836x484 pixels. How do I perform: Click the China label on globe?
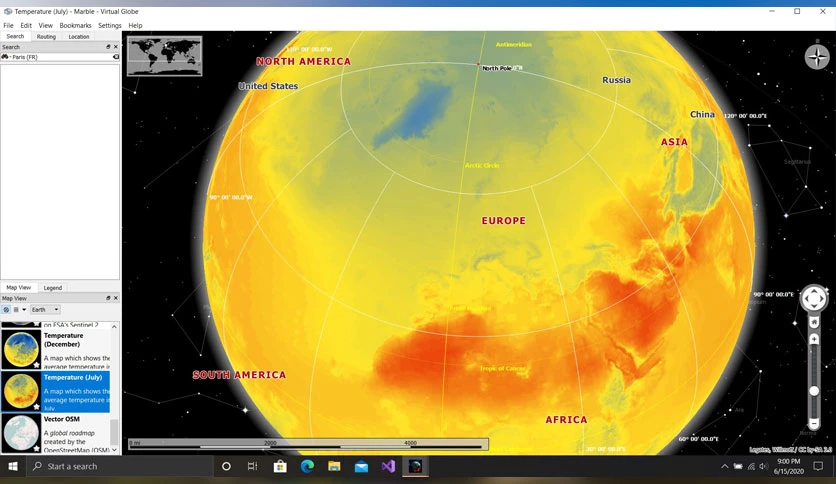tap(702, 114)
